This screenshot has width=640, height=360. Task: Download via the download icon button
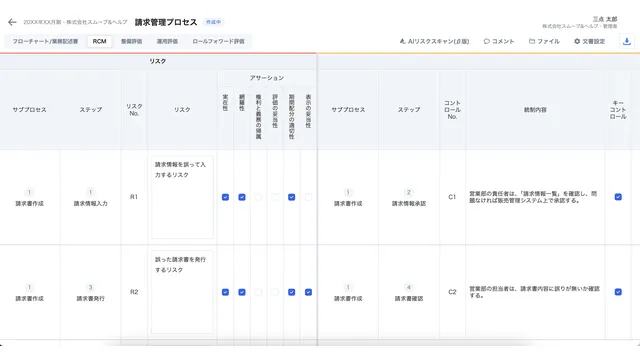(627, 41)
